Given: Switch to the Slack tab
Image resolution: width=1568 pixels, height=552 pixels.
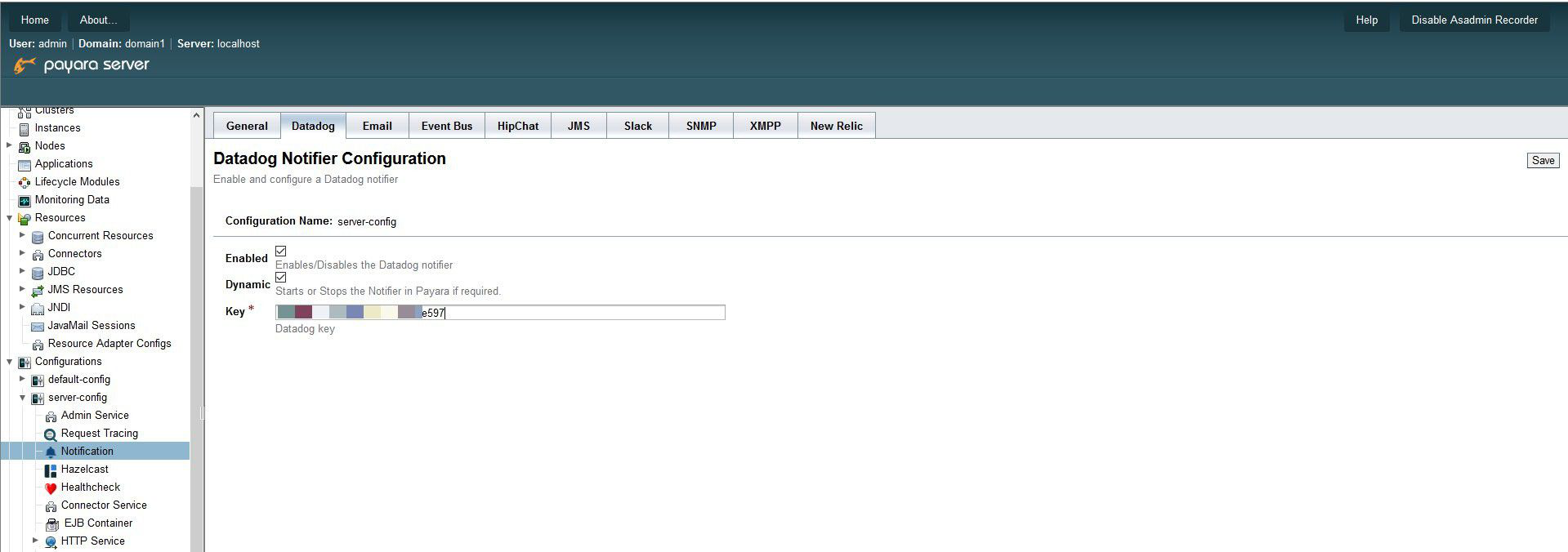Looking at the screenshot, I should pyautogui.click(x=637, y=126).
